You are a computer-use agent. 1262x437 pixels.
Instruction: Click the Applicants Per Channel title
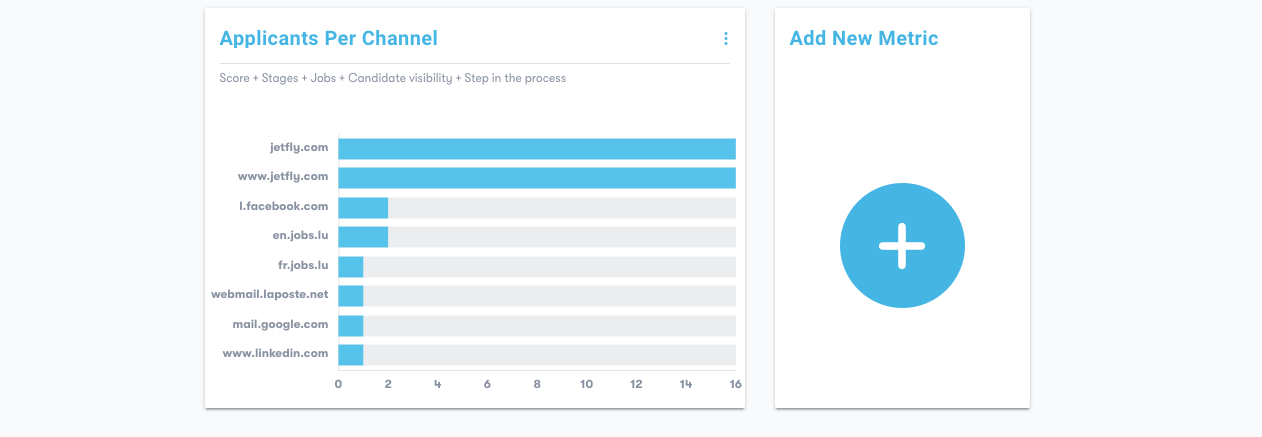point(328,39)
